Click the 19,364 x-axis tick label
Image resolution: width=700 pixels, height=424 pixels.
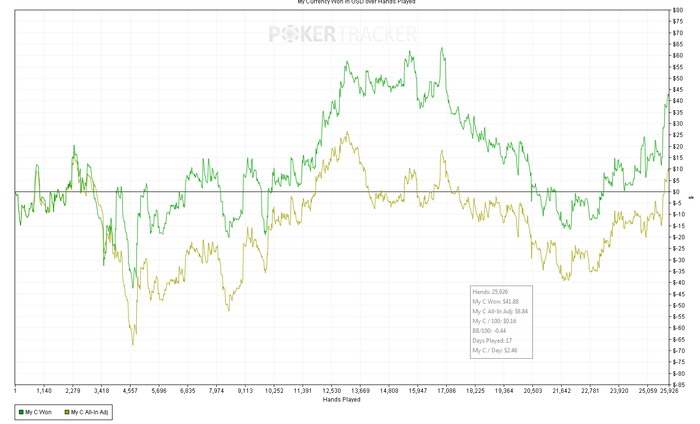(x=504, y=391)
